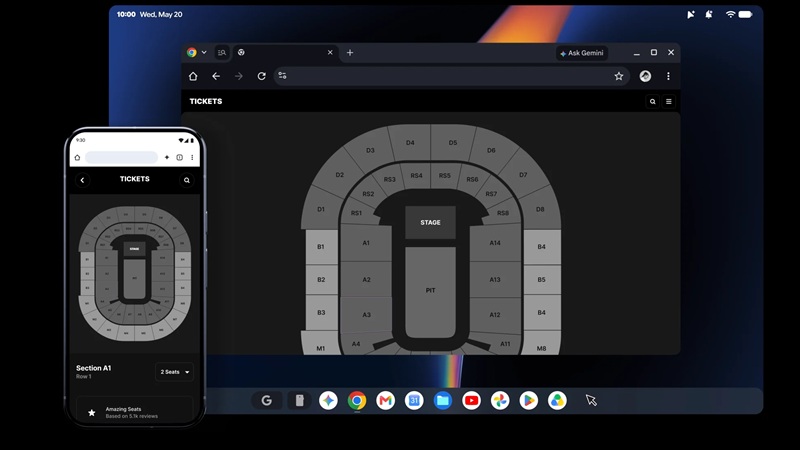Select the STAGE block on desktop map
The width and height of the screenshot is (800, 450).
click(430, 222)
